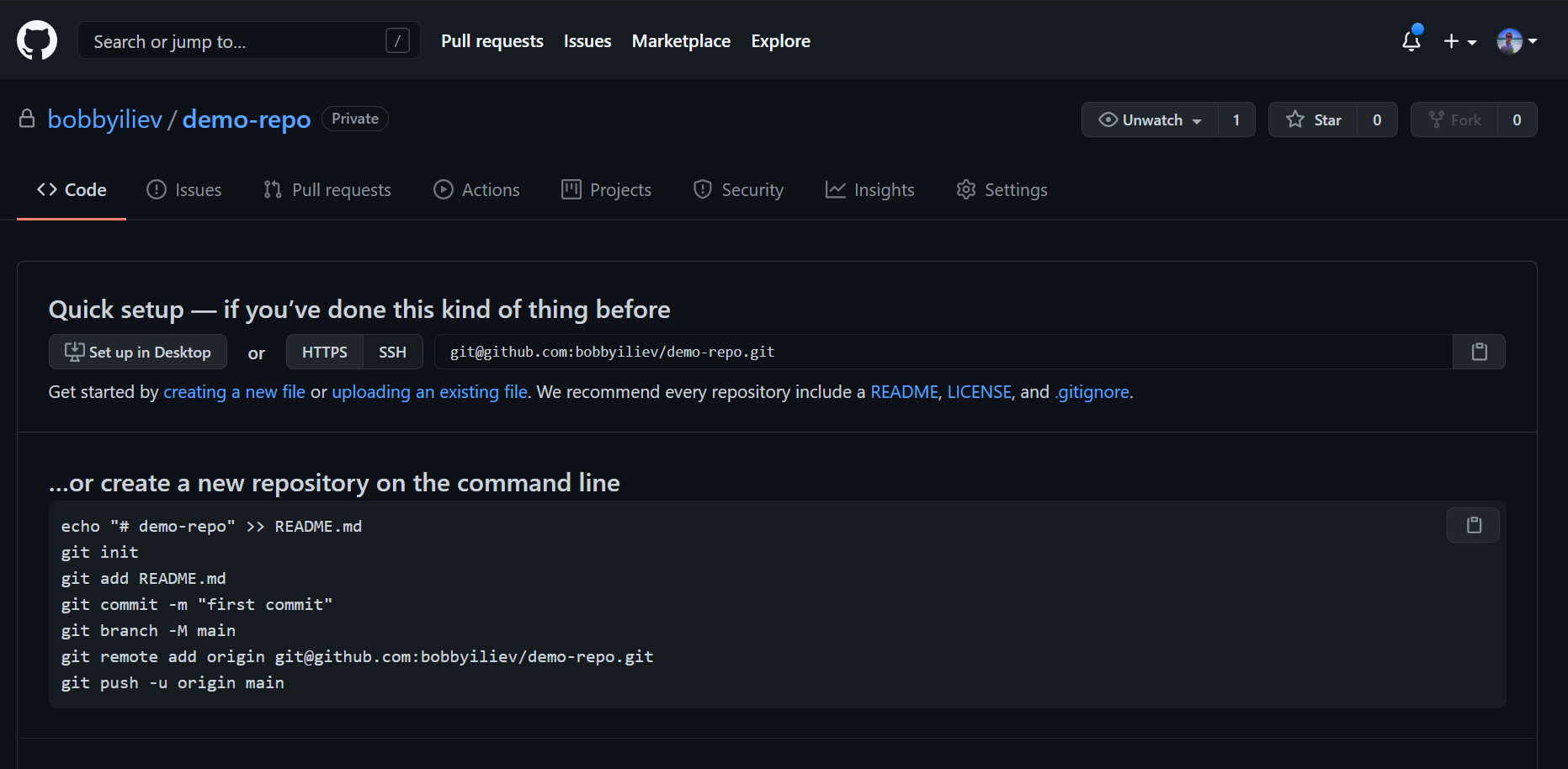Expand the Unwatch dropdown

tap(1150, 119)
